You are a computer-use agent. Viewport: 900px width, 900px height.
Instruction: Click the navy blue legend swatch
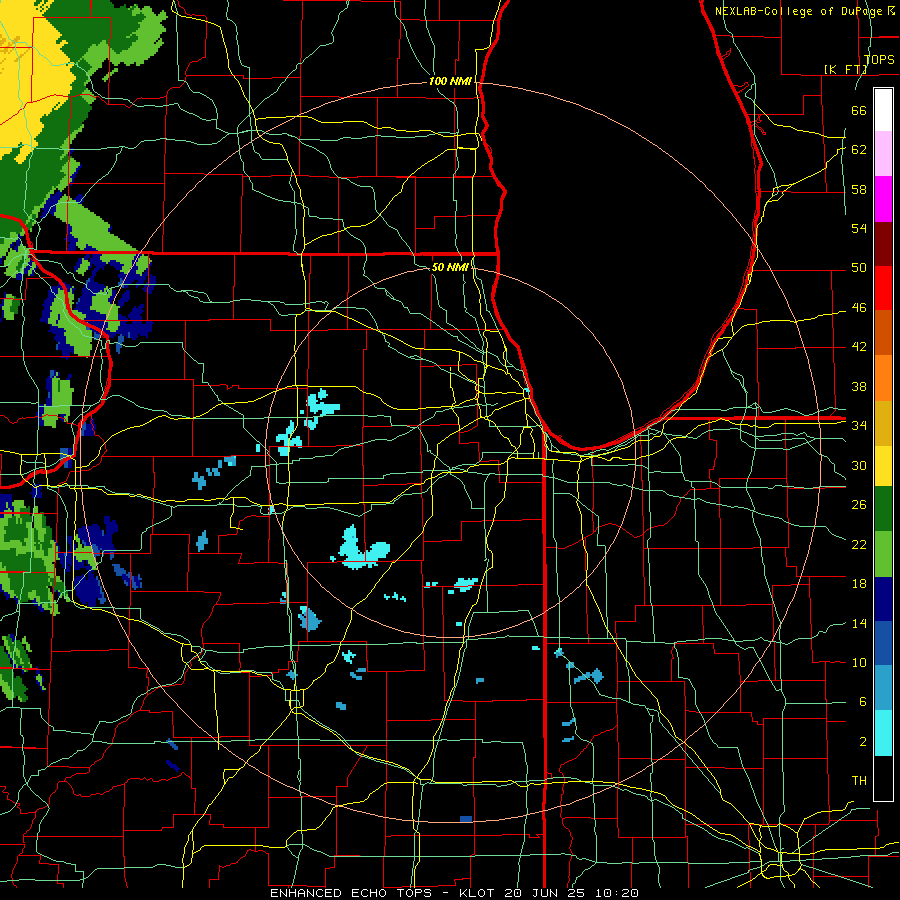tap(883, 599)
